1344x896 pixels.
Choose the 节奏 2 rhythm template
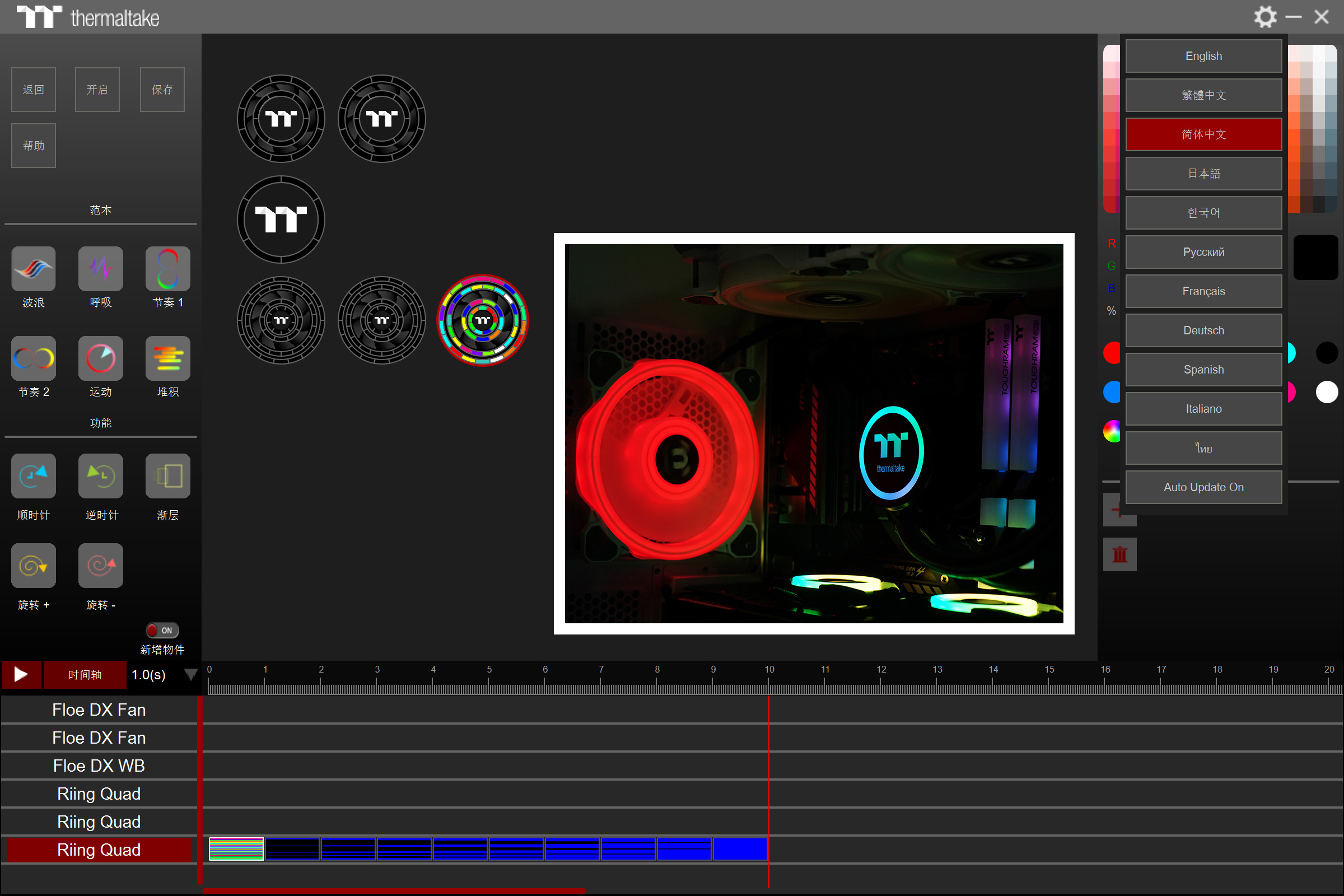[x=33, y=358]
